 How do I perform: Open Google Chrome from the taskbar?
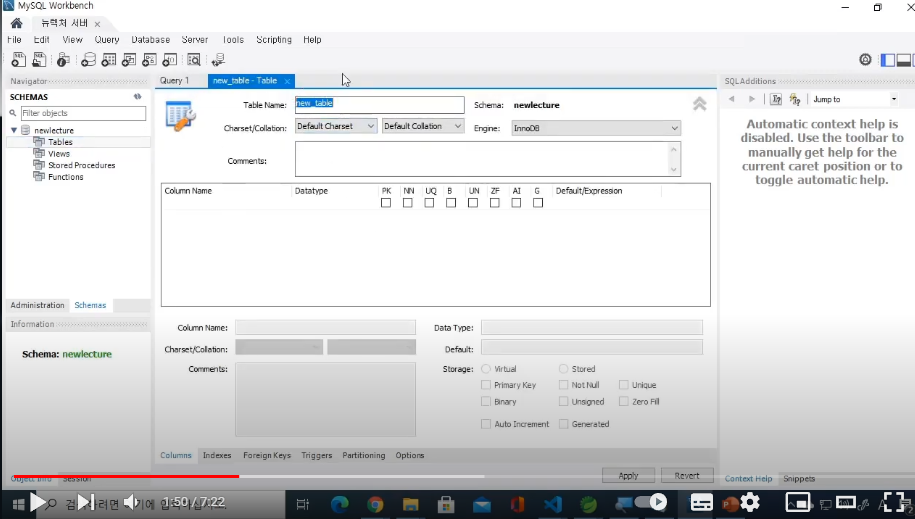(x=375, y=503)
